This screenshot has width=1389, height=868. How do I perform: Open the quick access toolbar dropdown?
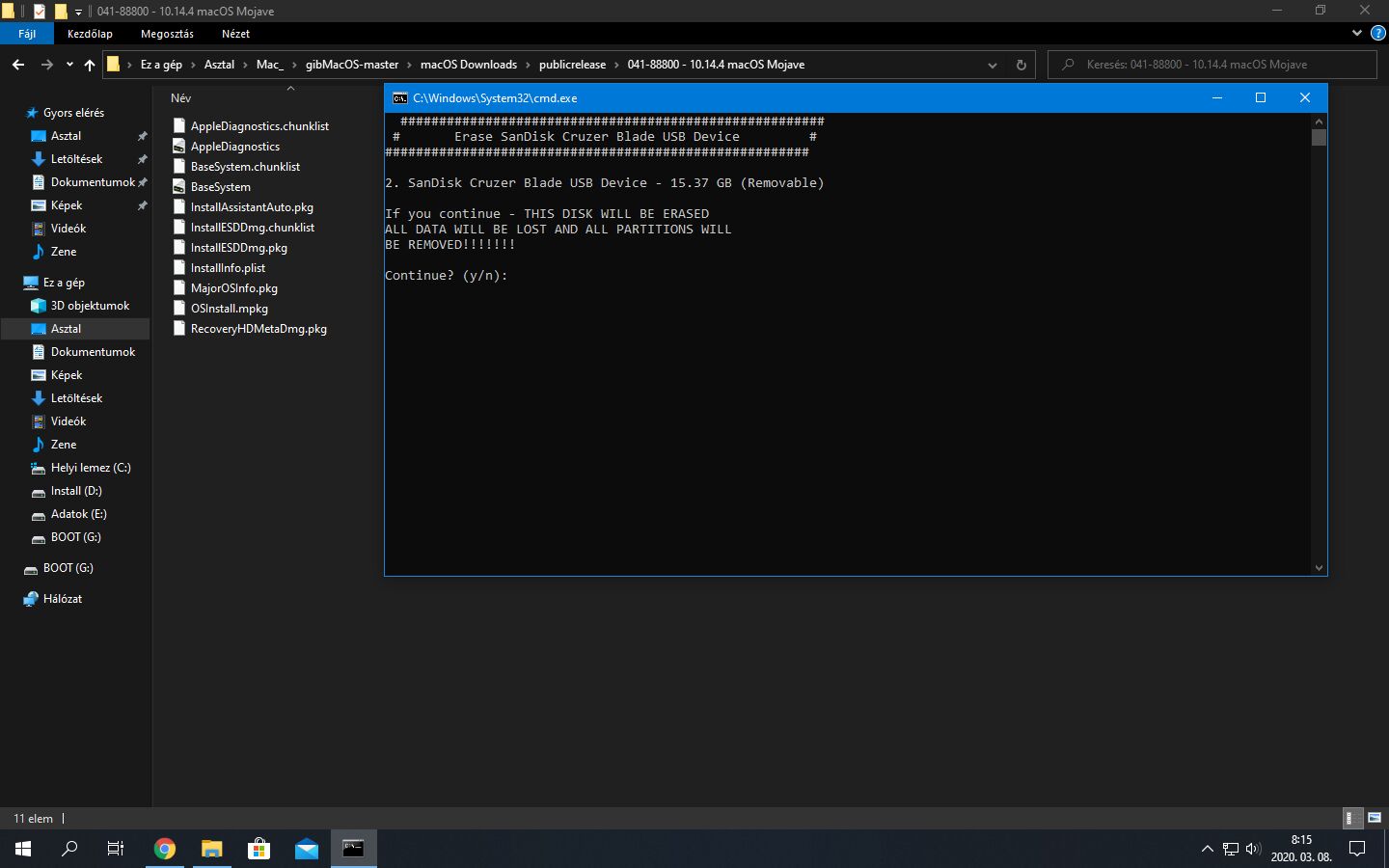click(78, 12)
